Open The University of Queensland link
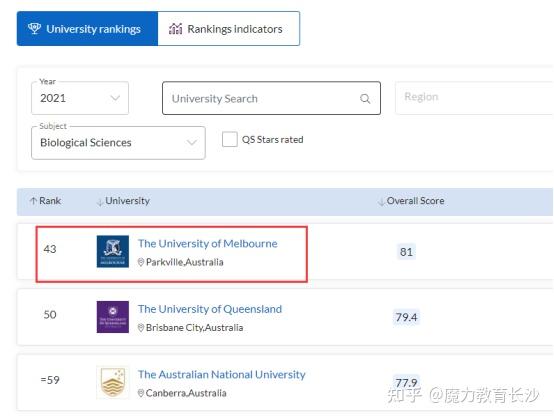554x419 pixels. pos(210,309)
